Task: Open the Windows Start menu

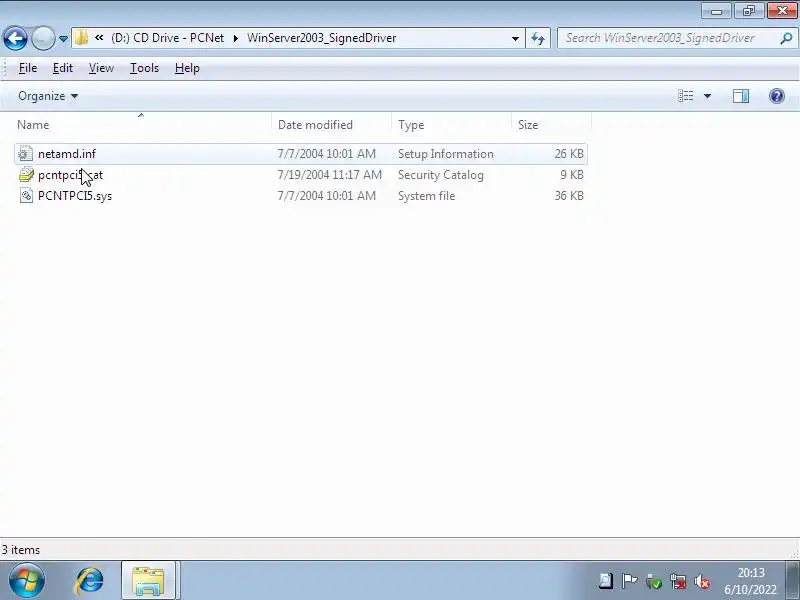Action: point(27,581)
